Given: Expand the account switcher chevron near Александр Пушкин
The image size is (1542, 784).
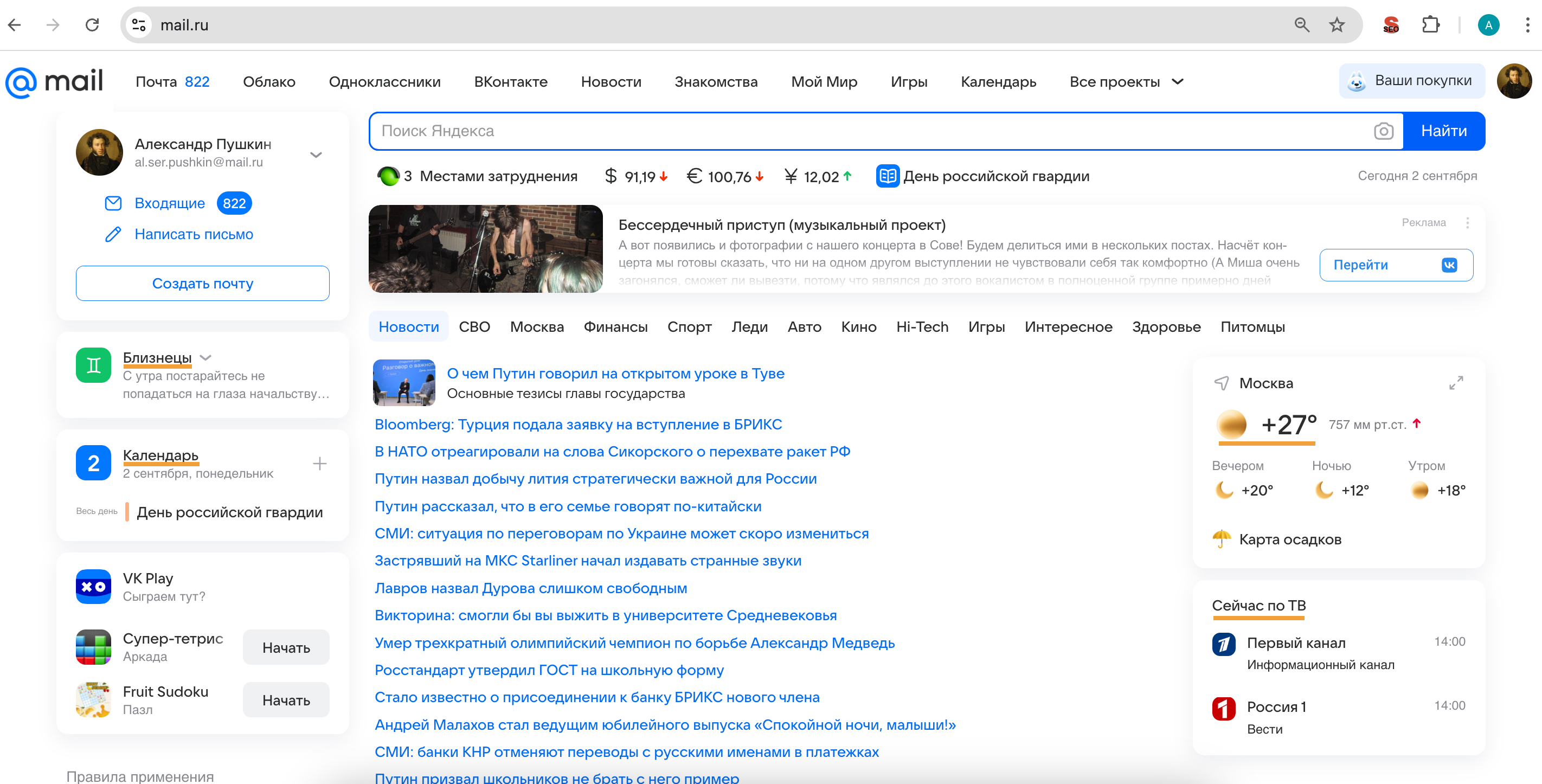Looking at the screenshot, I should point(316,155).
